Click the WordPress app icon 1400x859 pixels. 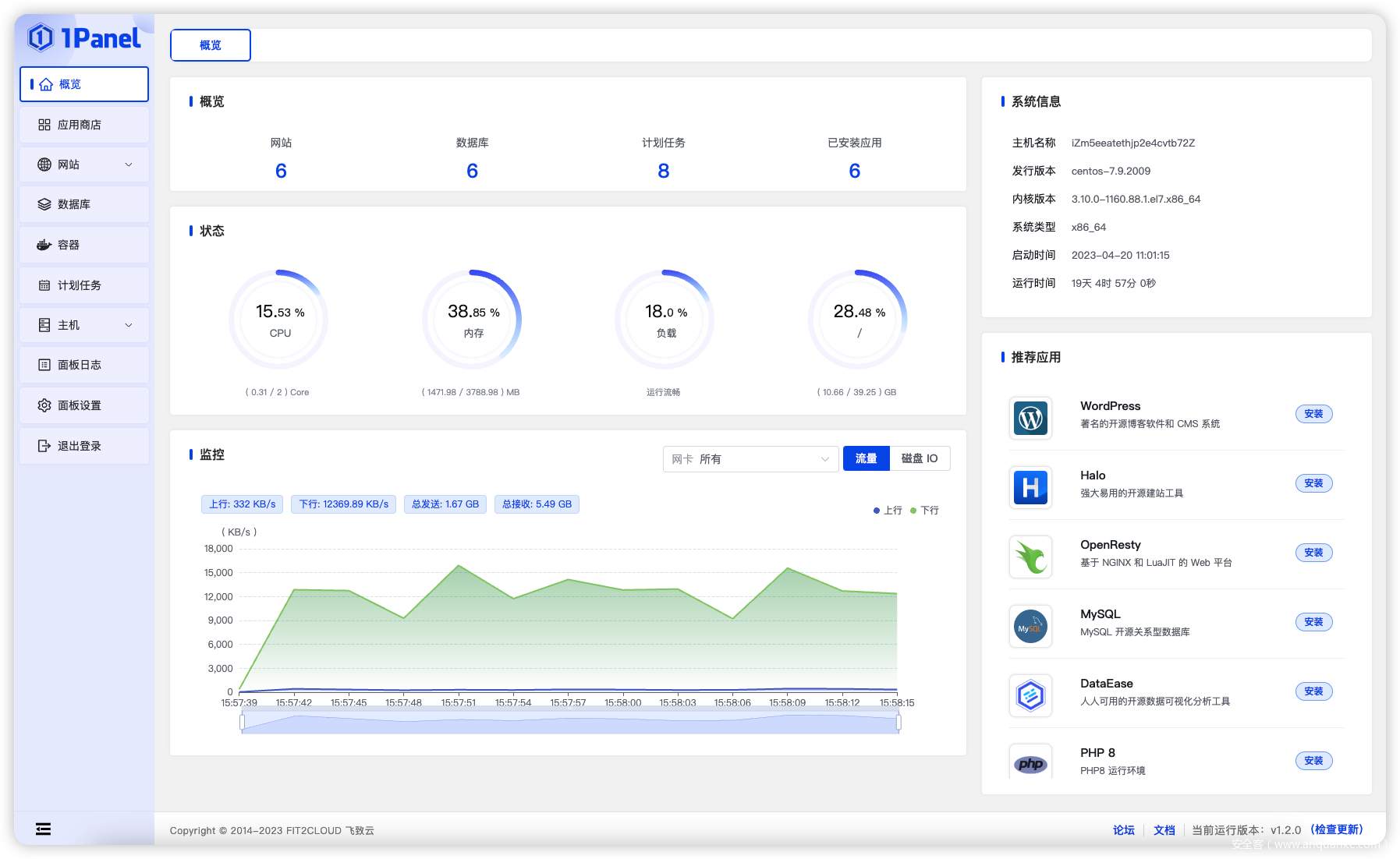point(1030,419)
